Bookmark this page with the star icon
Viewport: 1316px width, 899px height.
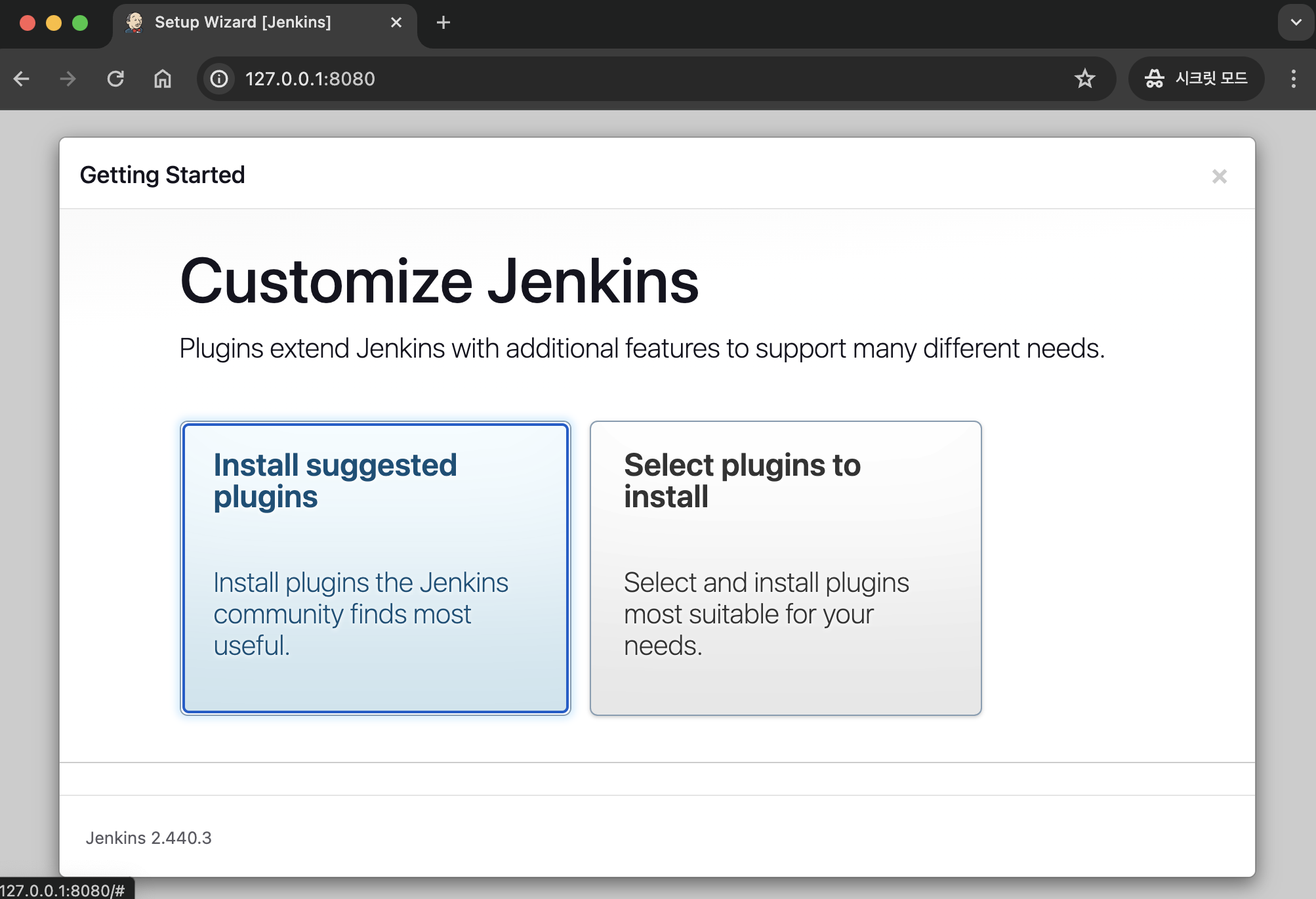click(x=1084, y=79)
